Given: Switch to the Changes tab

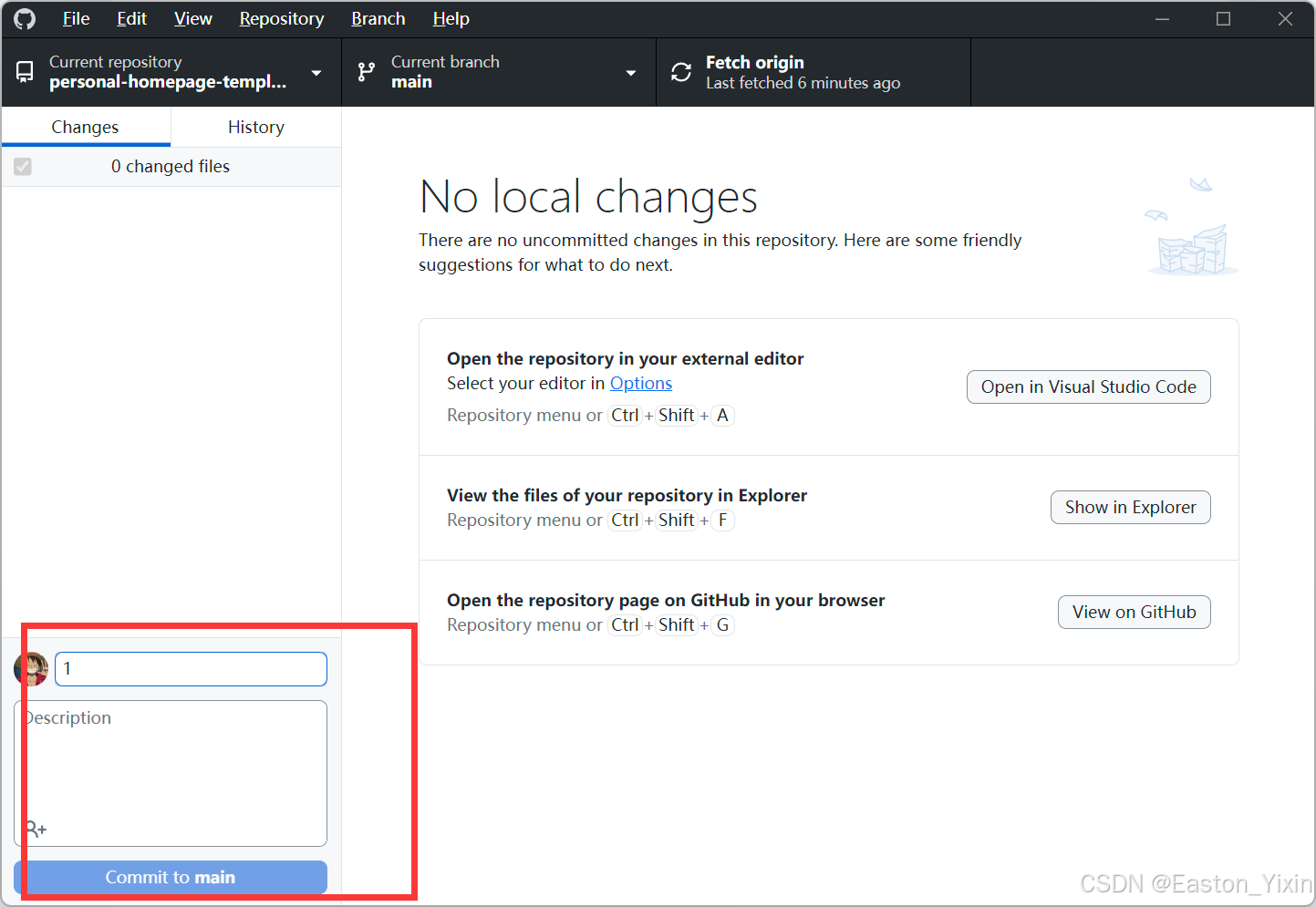Looking at the screenshot, I should [x=85, y=127].
